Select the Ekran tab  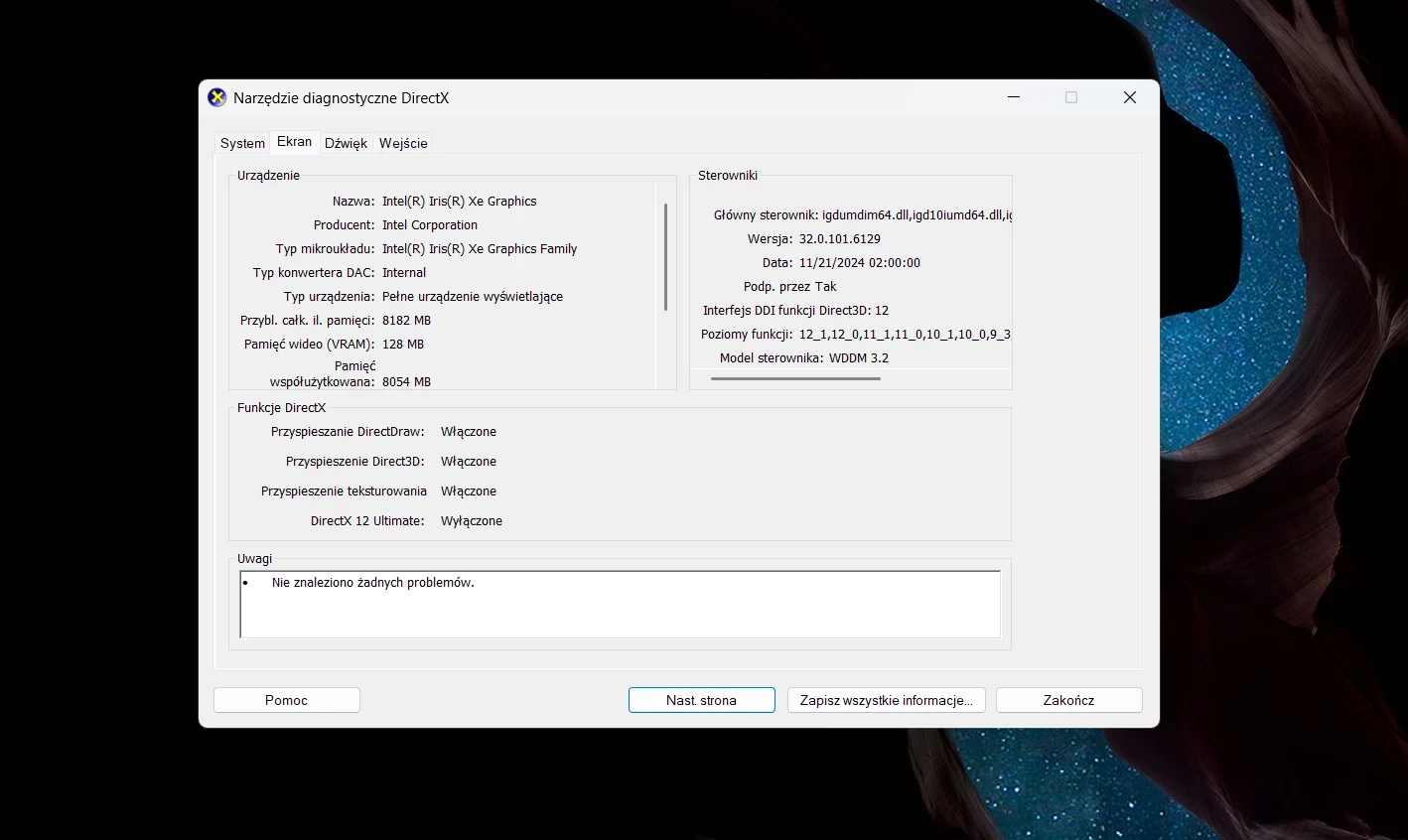[294, 142]
